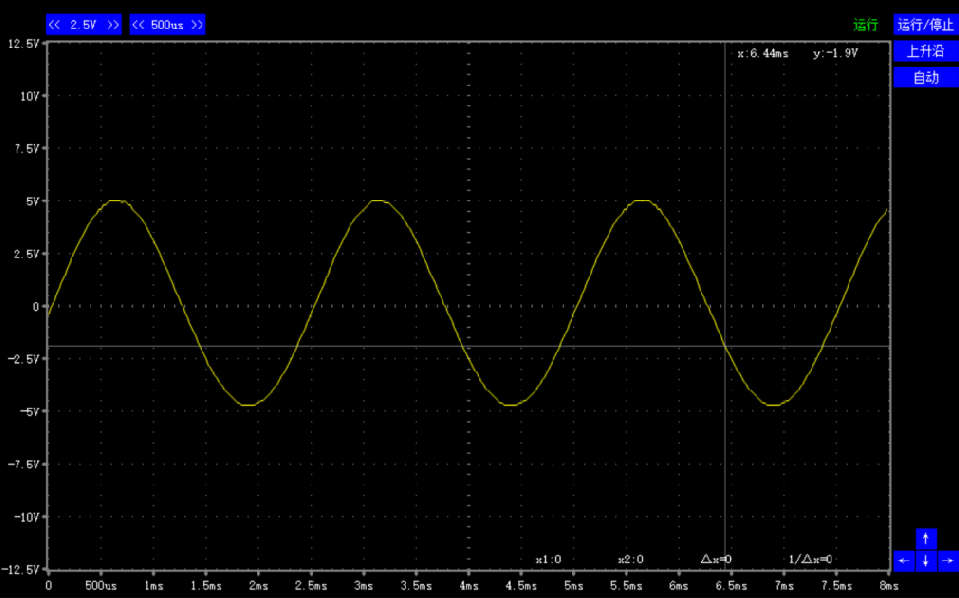Click the 6ms label on time axis
This screenshot has width=959, height=598.
679,586
